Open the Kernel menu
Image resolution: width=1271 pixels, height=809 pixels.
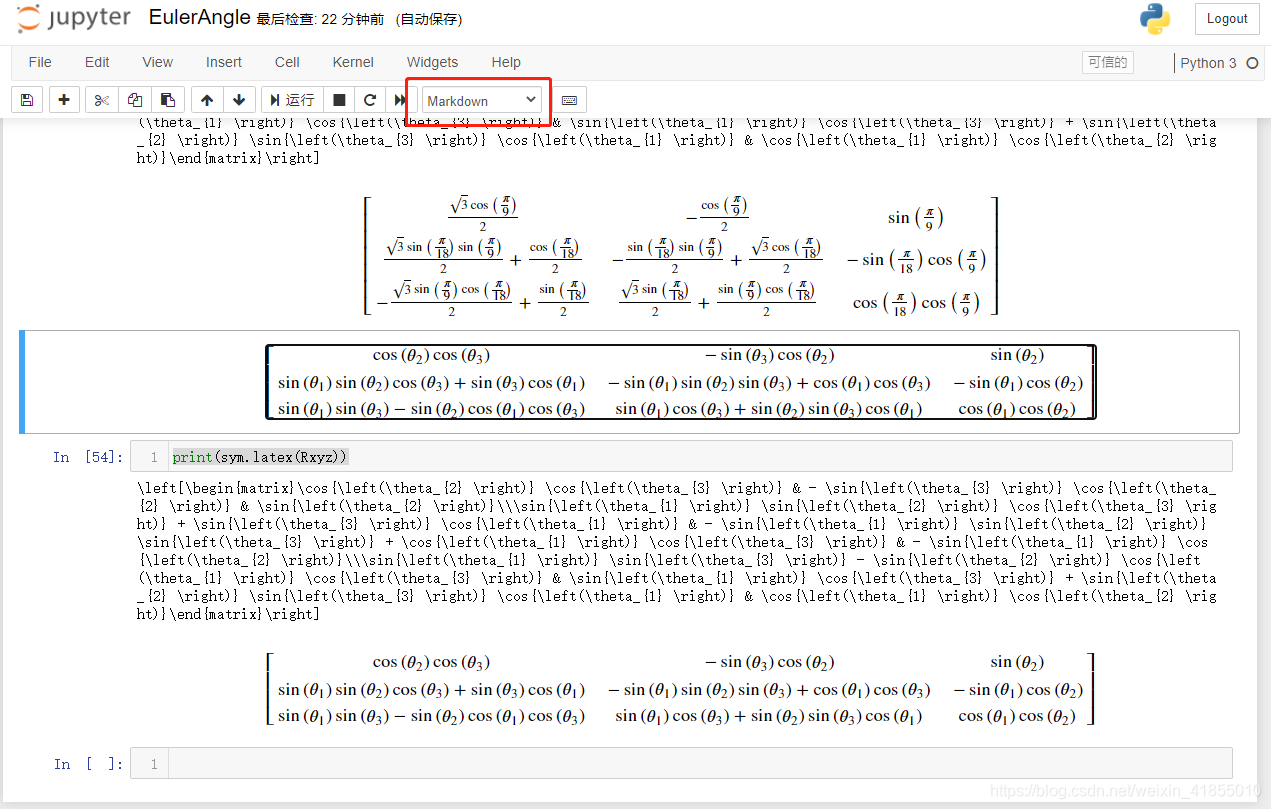click(x=352, y=62)
